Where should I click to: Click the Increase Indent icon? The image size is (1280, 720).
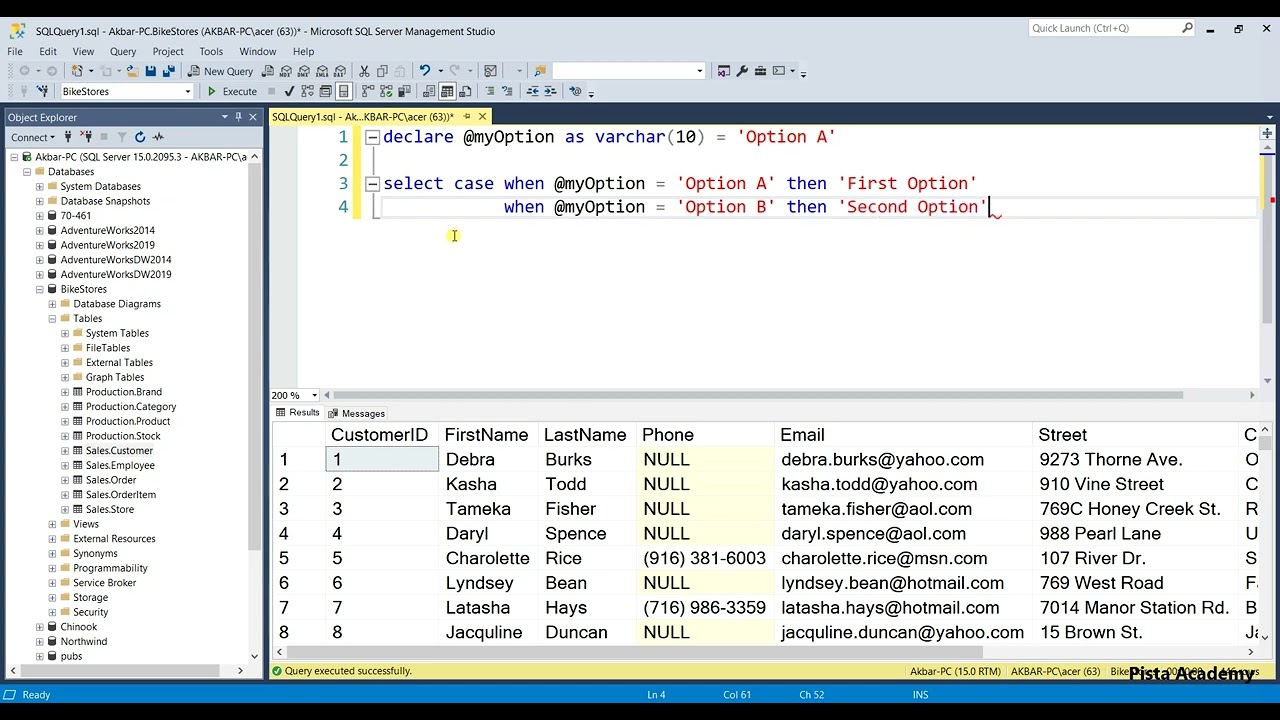coord(551,91)
